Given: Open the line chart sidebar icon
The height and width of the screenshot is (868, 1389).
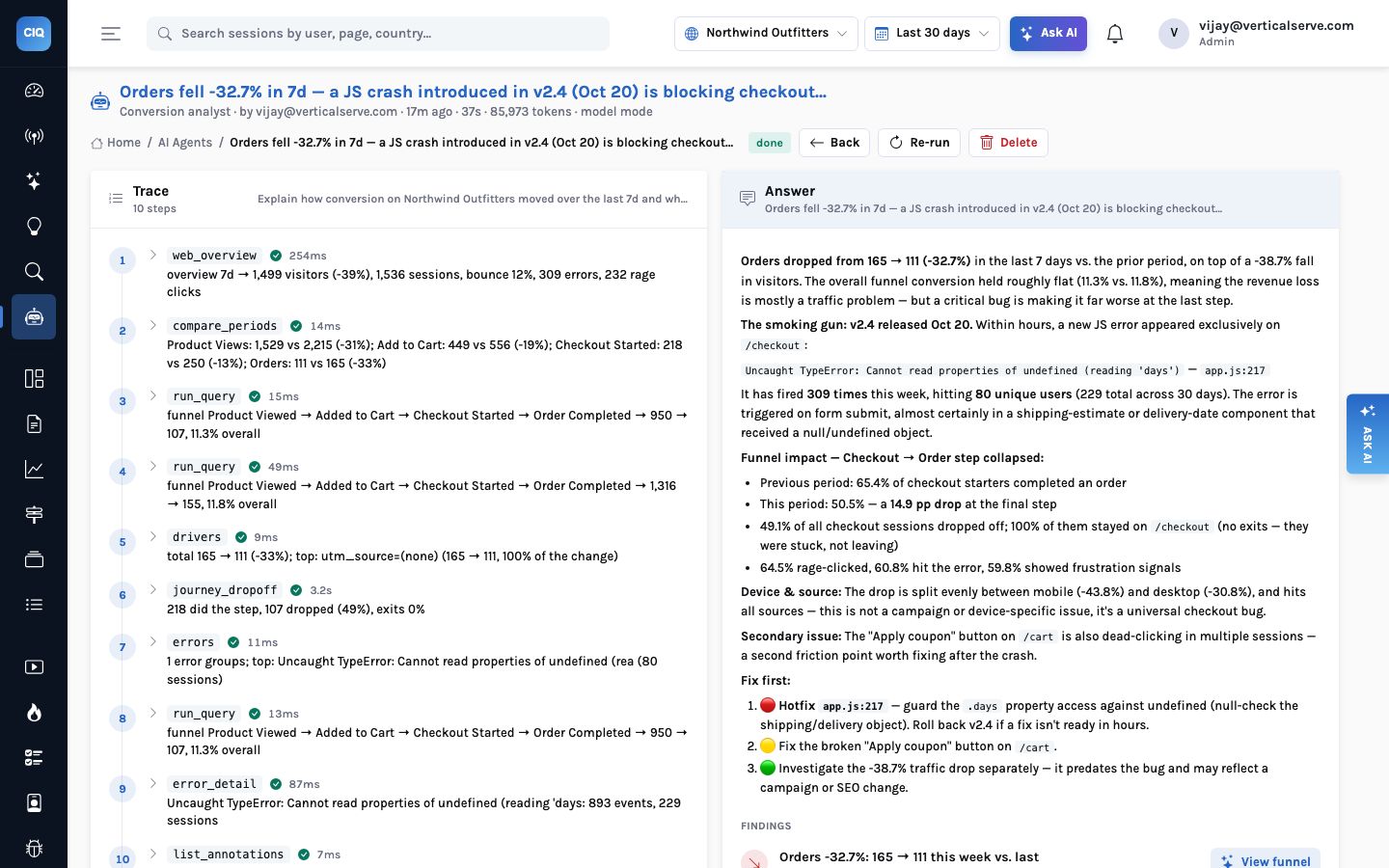Looking at the screenshot, I should pyautogui.click(x=34, y=469).
